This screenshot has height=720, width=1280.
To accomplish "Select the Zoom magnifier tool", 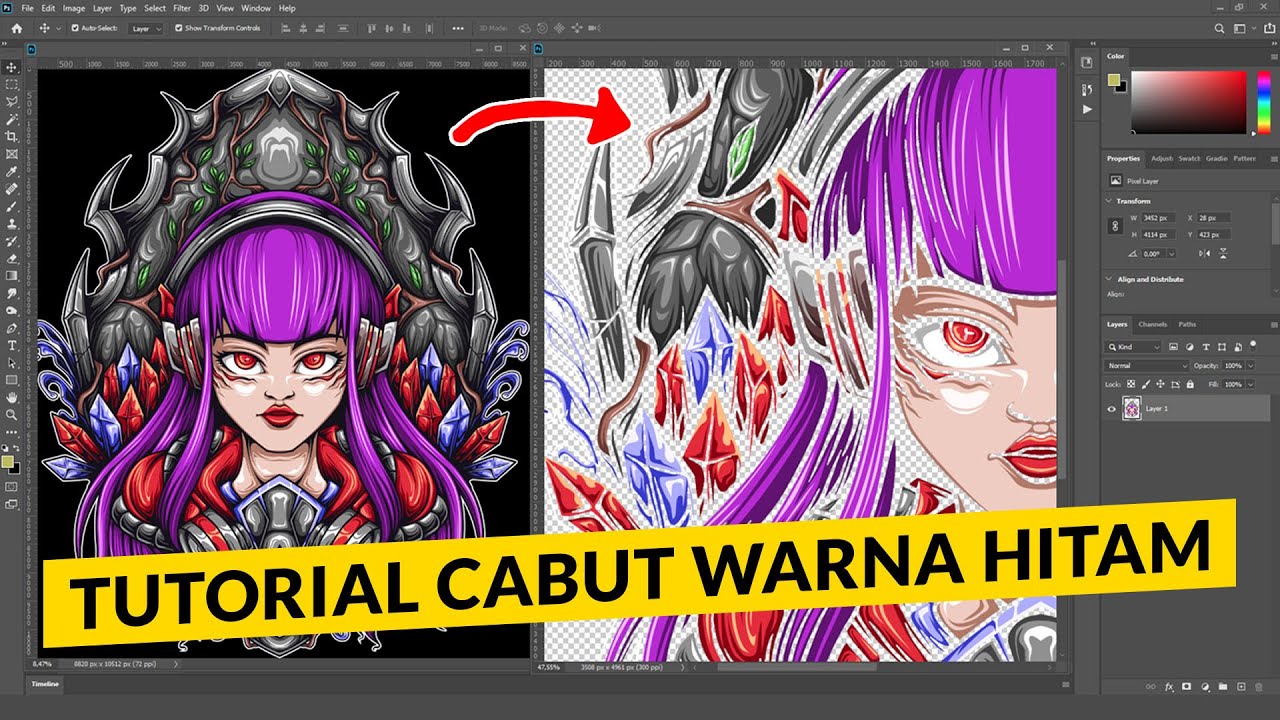I will [12, 414].
